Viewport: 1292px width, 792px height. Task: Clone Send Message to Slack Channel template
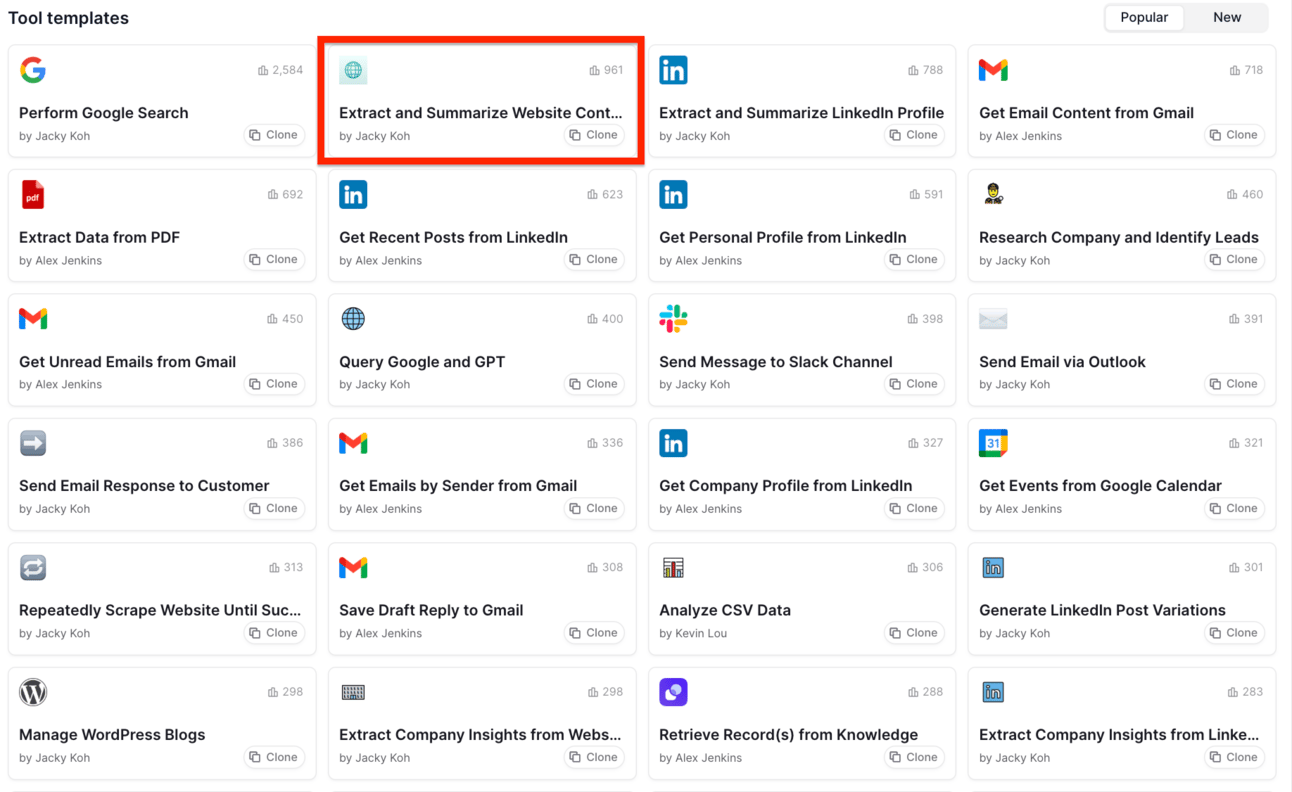tap(914, 384)
